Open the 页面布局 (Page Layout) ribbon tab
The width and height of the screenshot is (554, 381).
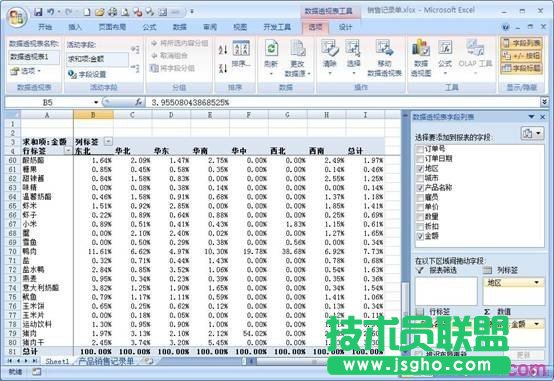coord(112,27)
